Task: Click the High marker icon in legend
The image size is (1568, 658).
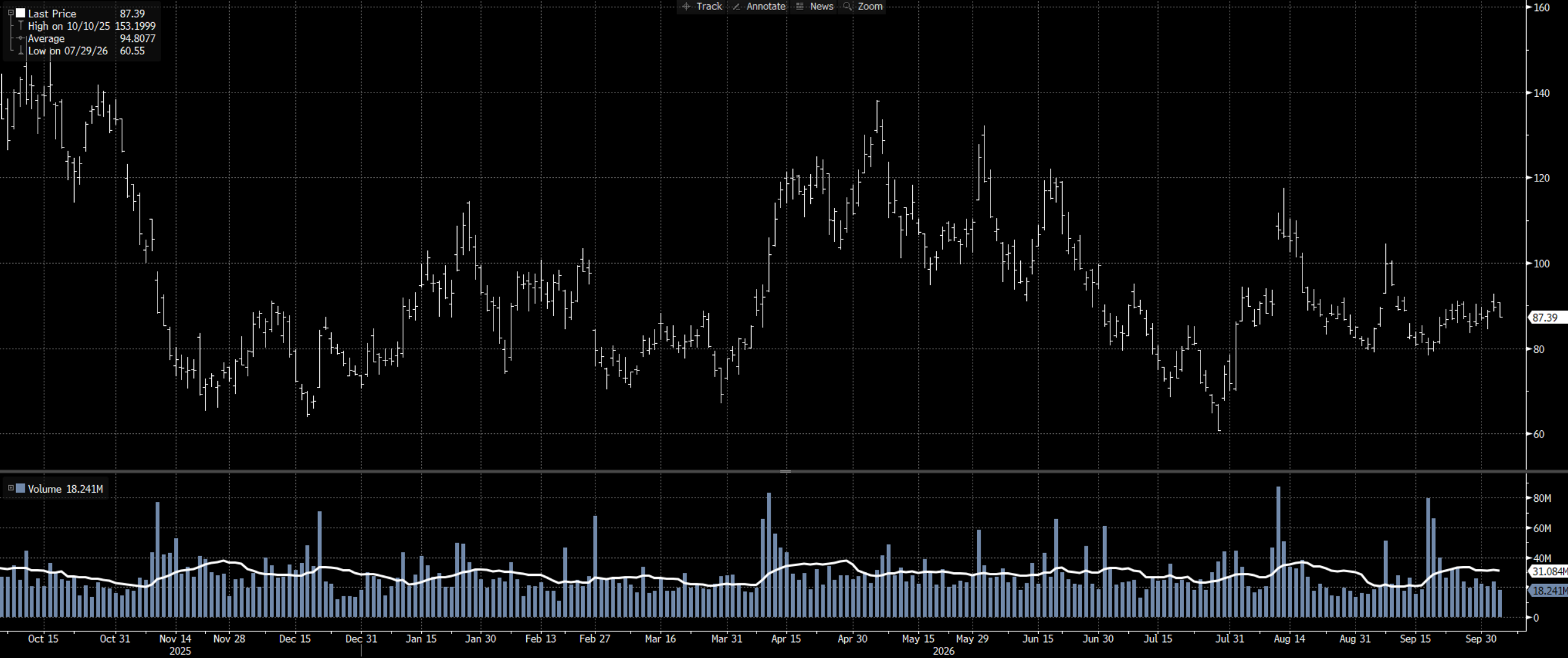Action: 21,26
